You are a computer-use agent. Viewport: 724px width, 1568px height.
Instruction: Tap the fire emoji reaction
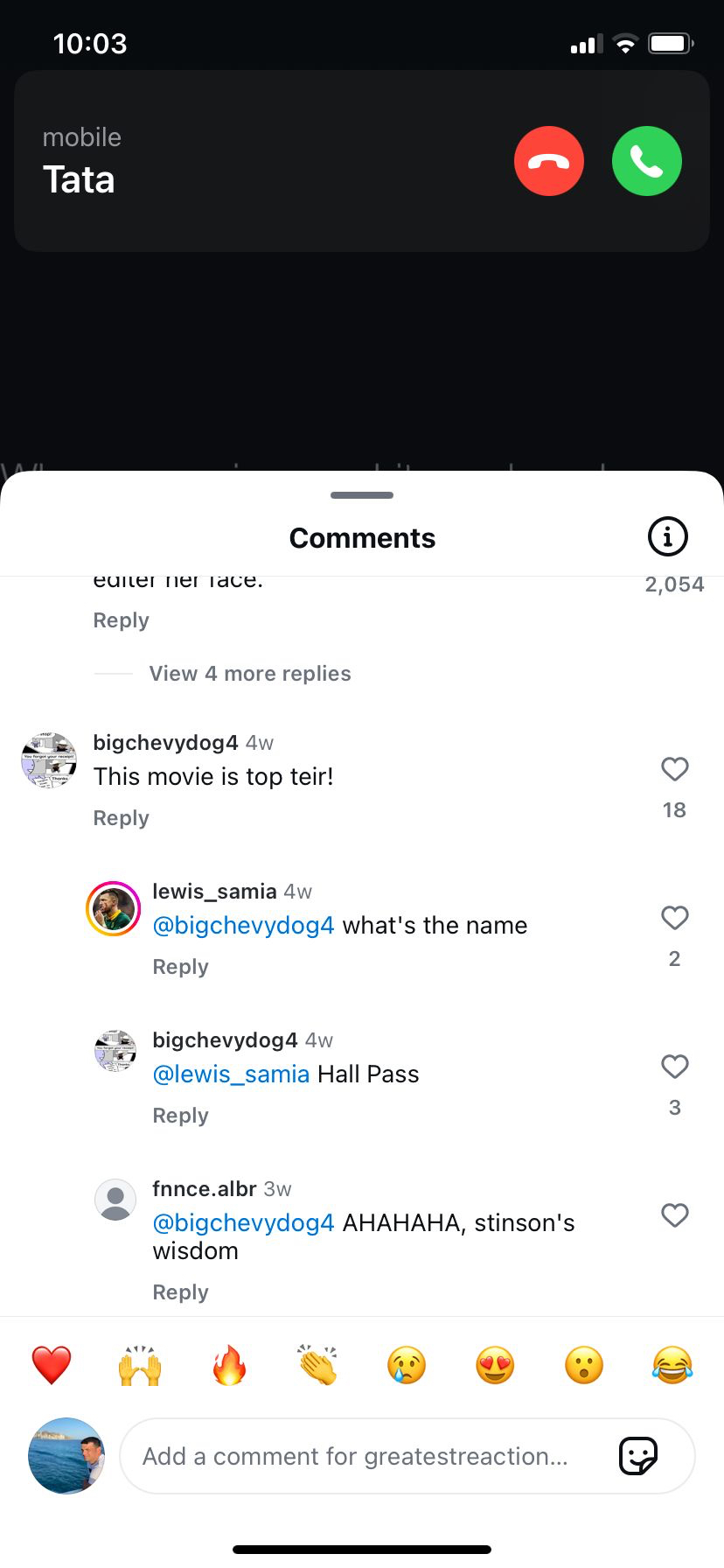229,1365
